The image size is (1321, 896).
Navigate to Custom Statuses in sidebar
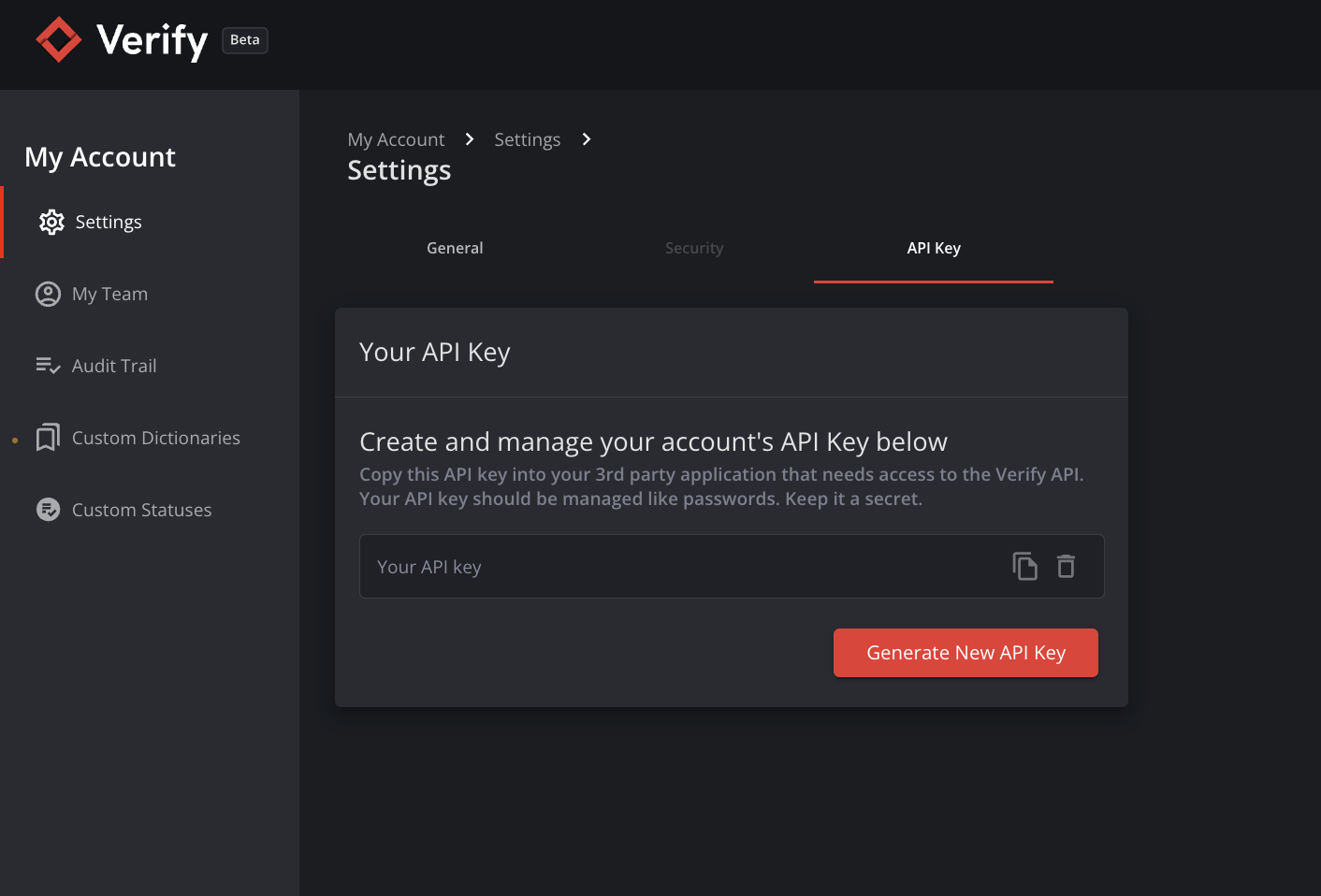[x=141, y=510]
